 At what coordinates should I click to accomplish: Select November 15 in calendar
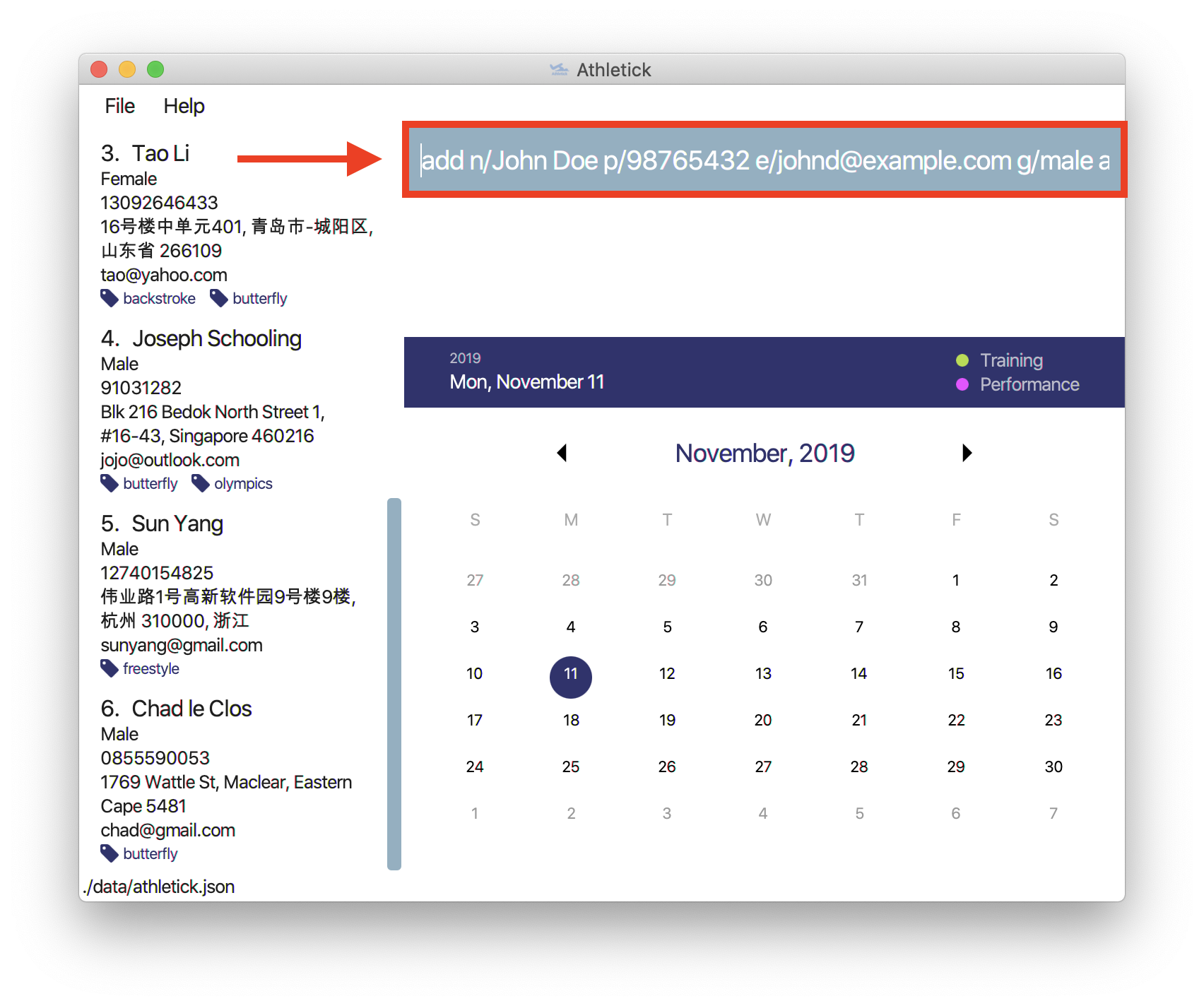tap(956, 673)
